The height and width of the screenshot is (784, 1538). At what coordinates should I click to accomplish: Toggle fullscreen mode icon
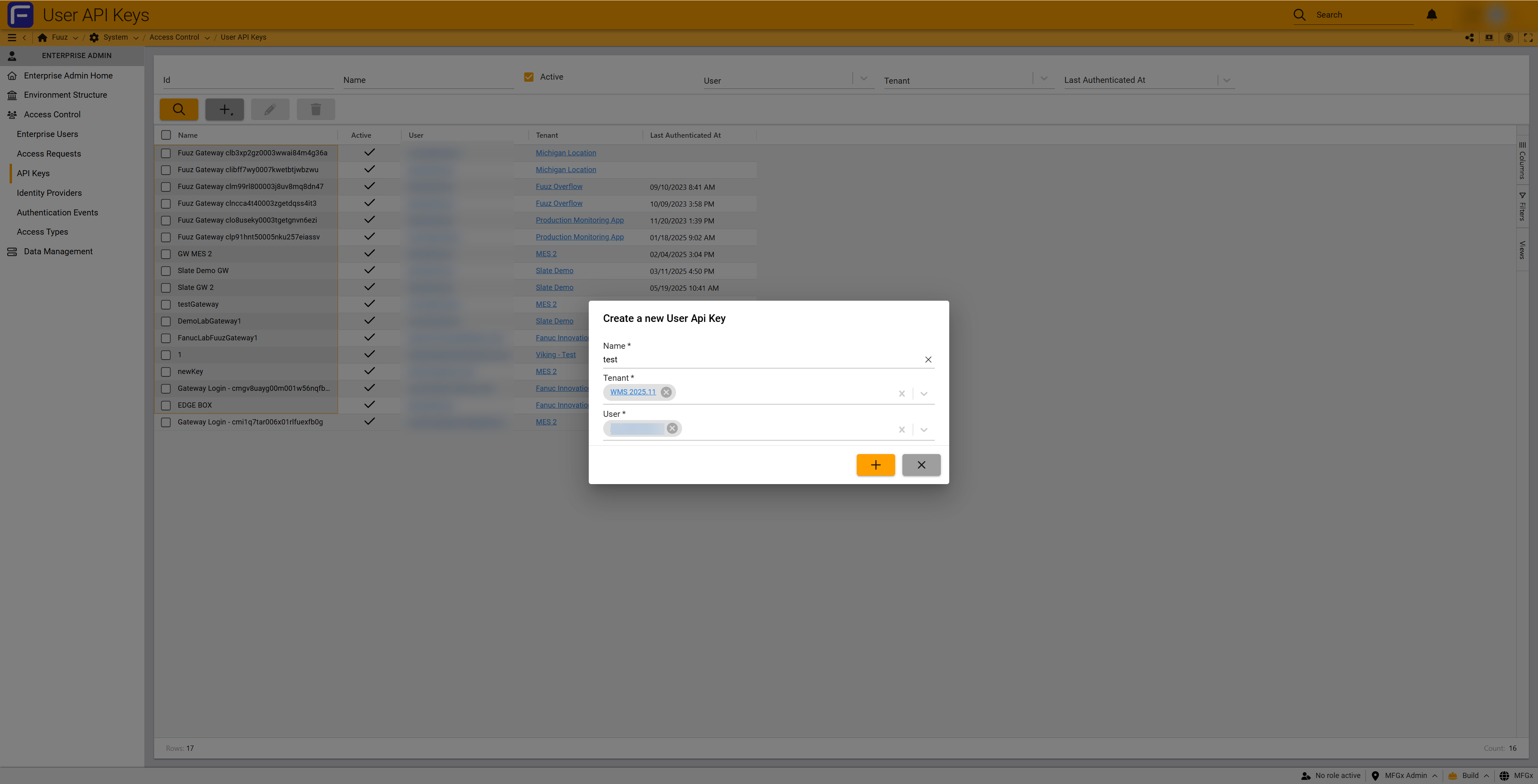pyautogui.click(x=1528, y=37)
